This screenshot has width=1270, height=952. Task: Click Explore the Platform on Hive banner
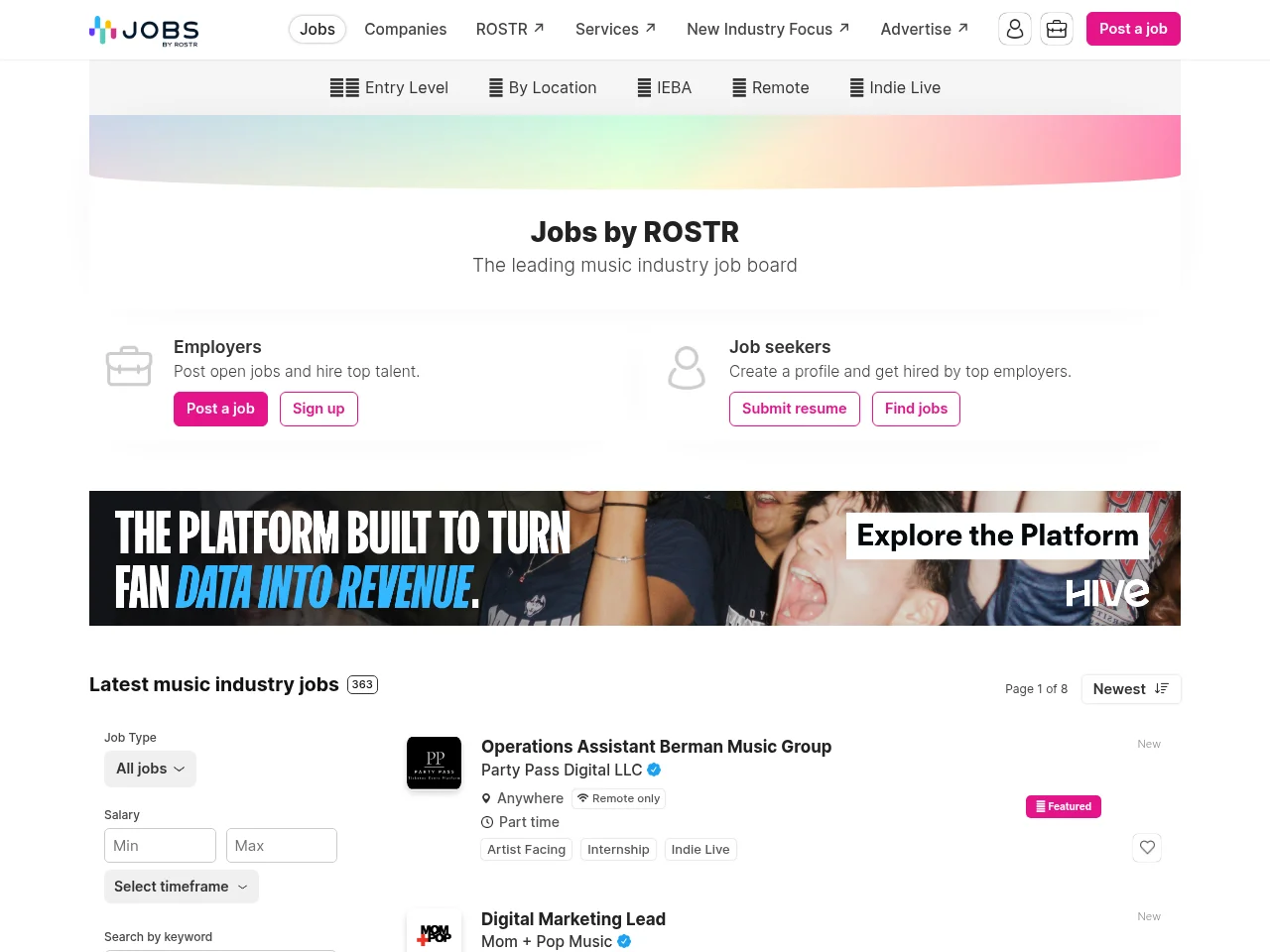997,535
